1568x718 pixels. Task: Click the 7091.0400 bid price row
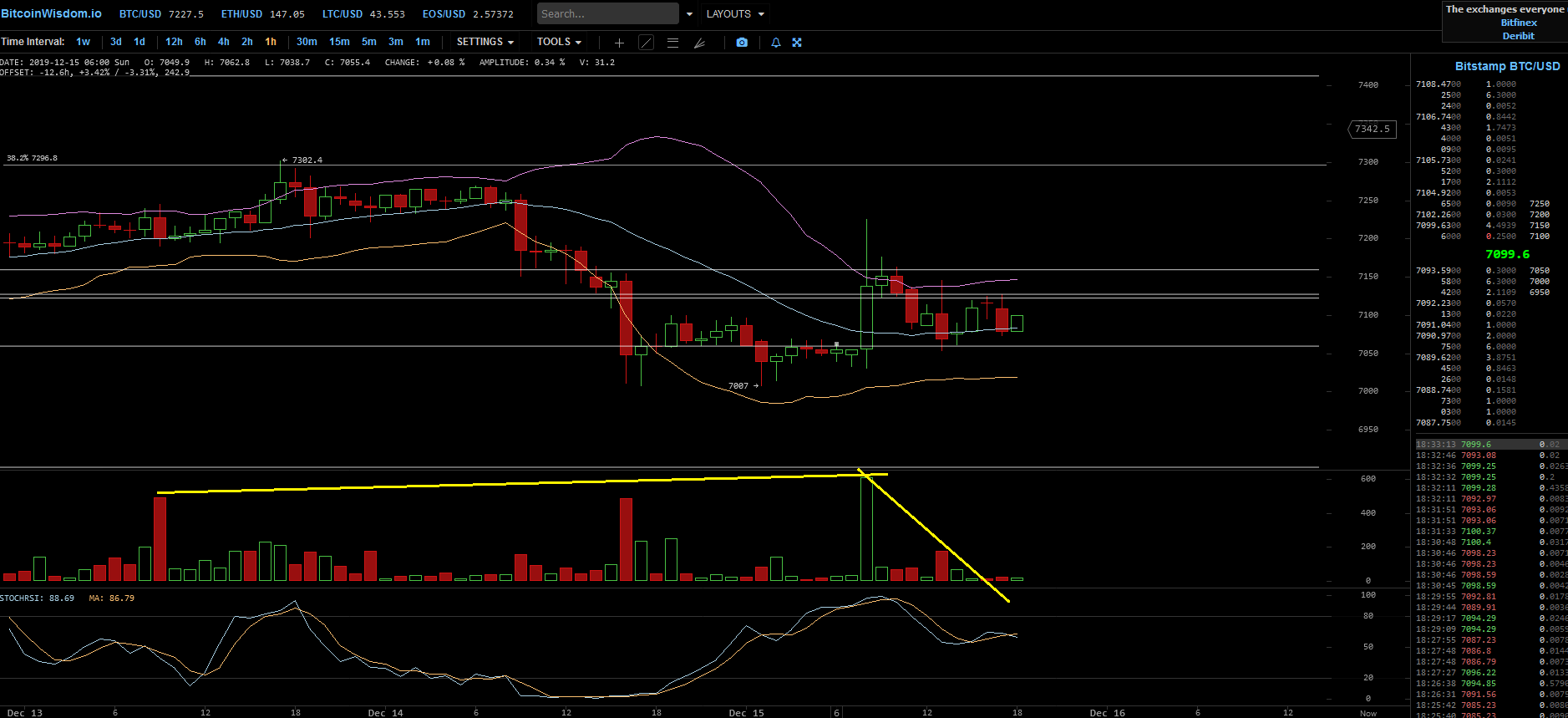[x=1466, y=325]
